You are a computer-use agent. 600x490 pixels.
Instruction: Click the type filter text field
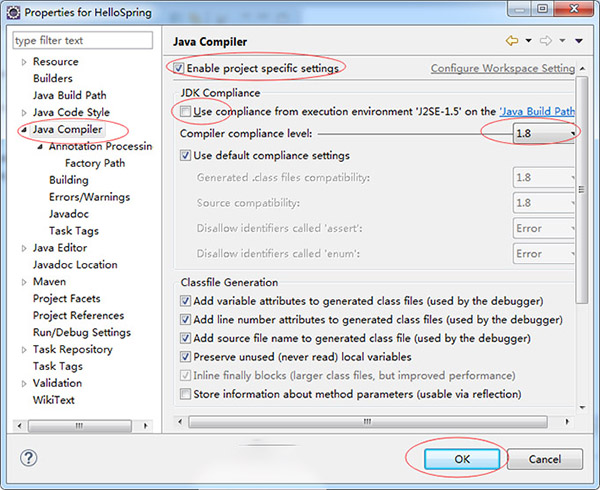pos(83,41)
